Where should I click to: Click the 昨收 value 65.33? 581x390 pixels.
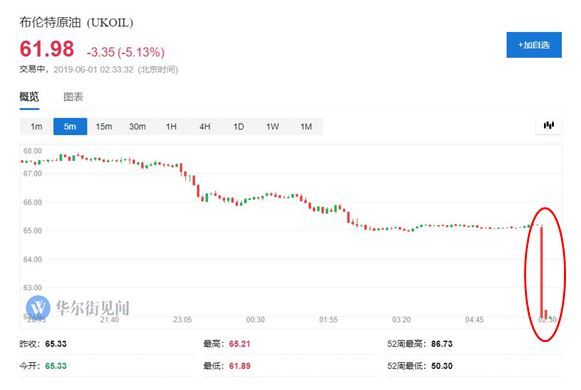(56, 344)
